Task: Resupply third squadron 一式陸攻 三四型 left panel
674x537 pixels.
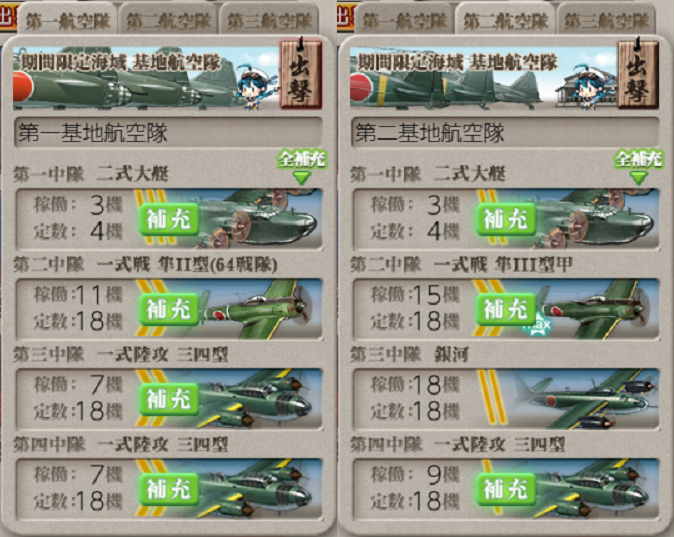Action: coord(168,399)
